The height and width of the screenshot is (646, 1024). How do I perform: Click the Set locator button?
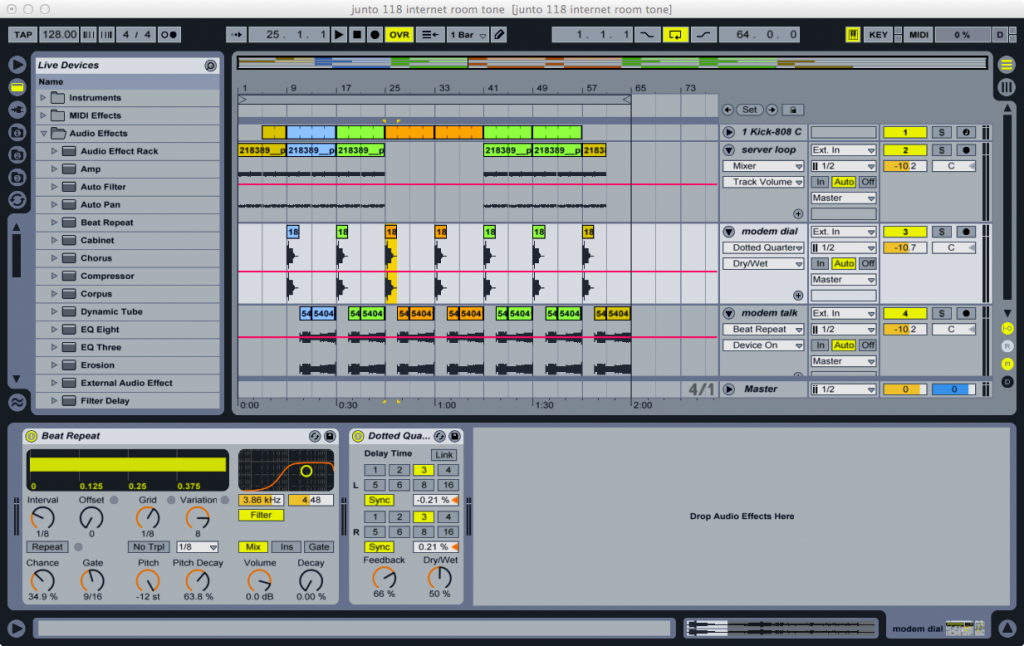[750, 110]
